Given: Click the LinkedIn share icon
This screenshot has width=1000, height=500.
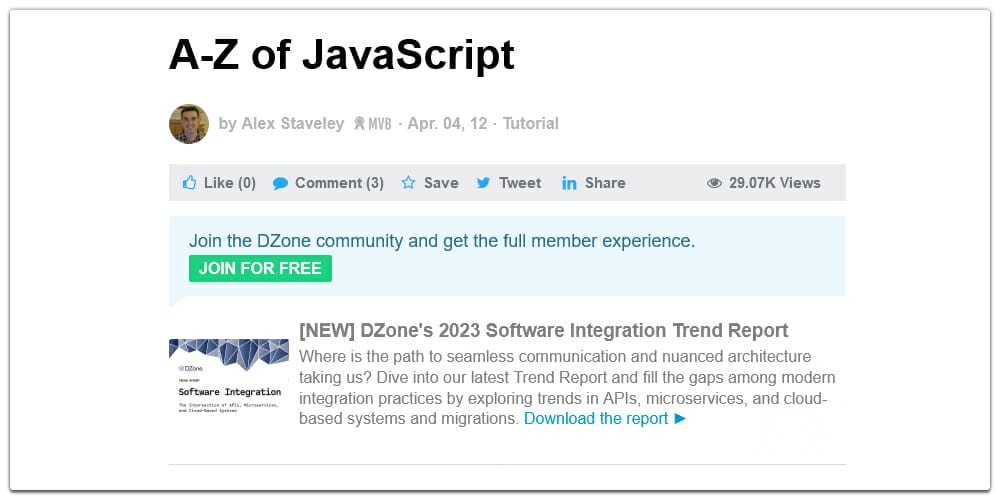Looking at the screenshot, I should tap(569, 183).
